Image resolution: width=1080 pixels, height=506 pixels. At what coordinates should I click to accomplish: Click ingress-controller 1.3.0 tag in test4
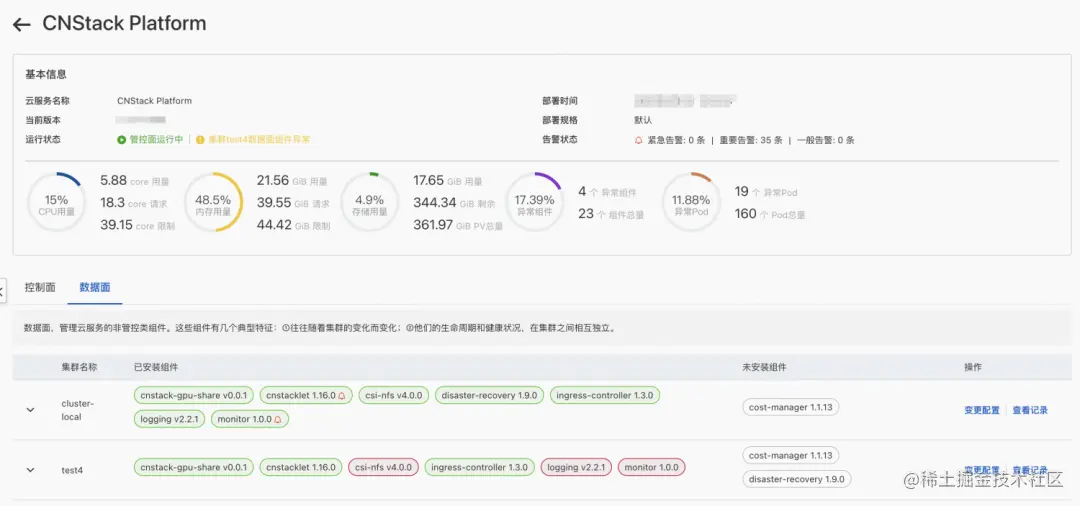[480, 467]
